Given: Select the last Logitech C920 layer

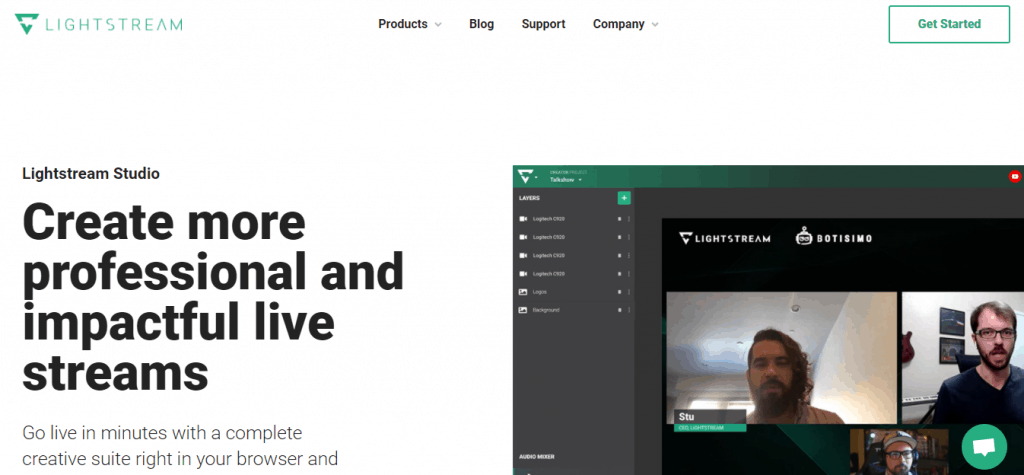Looking at the screenshot, I should (548, 273).
